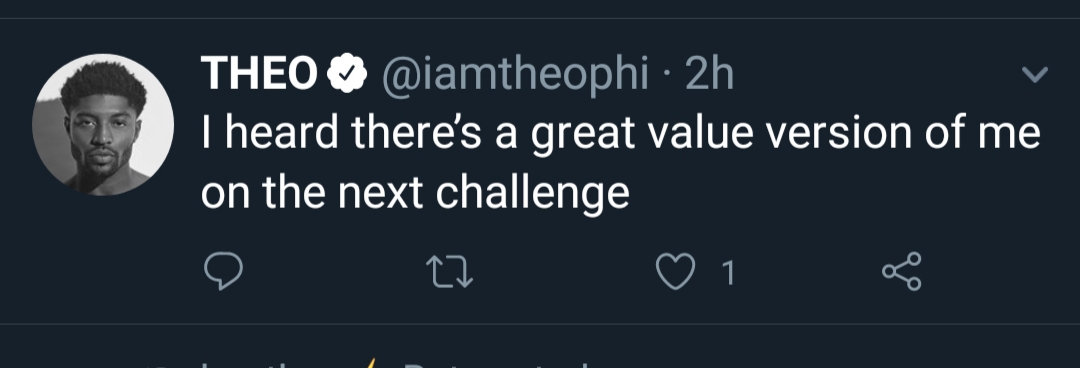Screen dimensions: 1080x368
Task: Open the THEO display name profile link
Action: (x=258, y=74)
